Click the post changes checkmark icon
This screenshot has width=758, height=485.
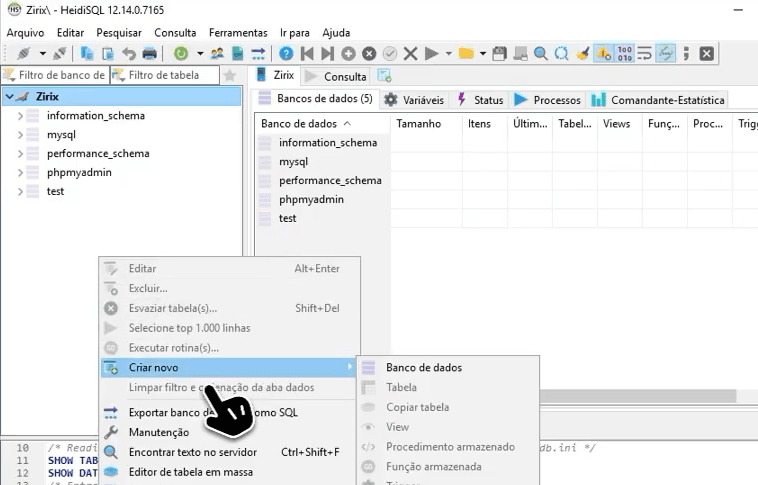click(x=390, y=53)
